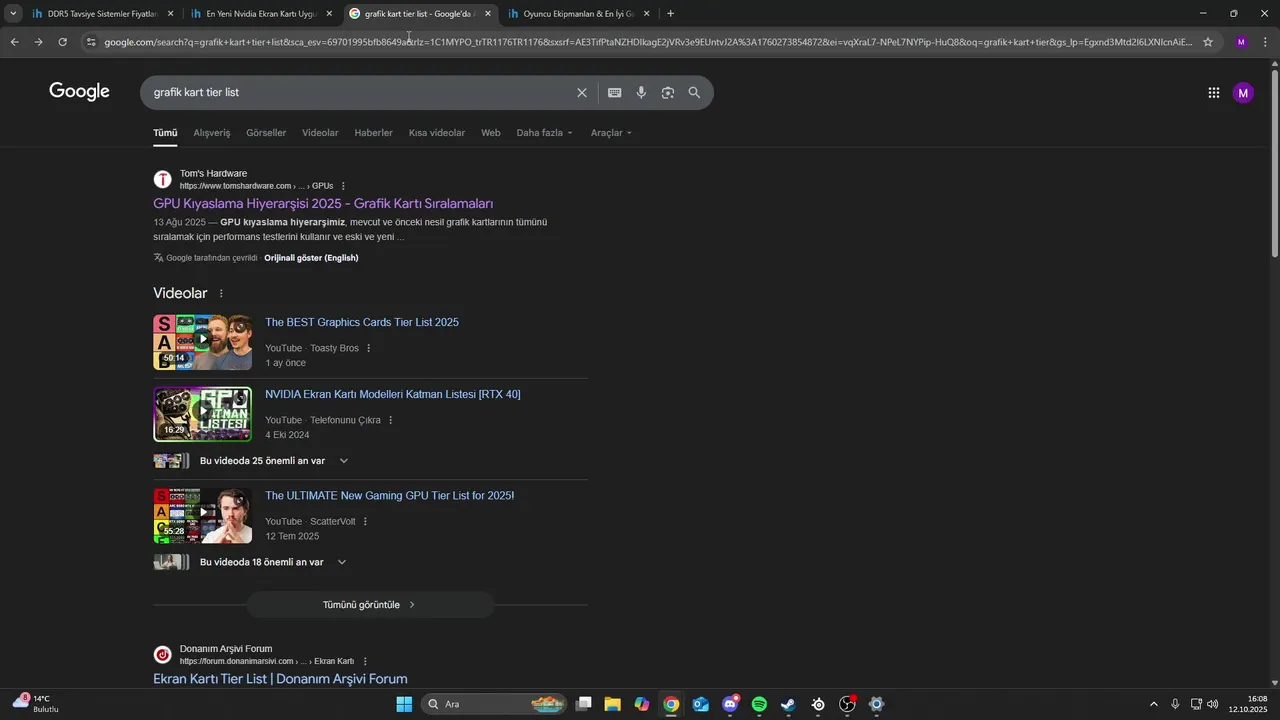Go to the Google logo homepage
Image resolution: width=1280 pixels, height=720 pixels.
79,92
